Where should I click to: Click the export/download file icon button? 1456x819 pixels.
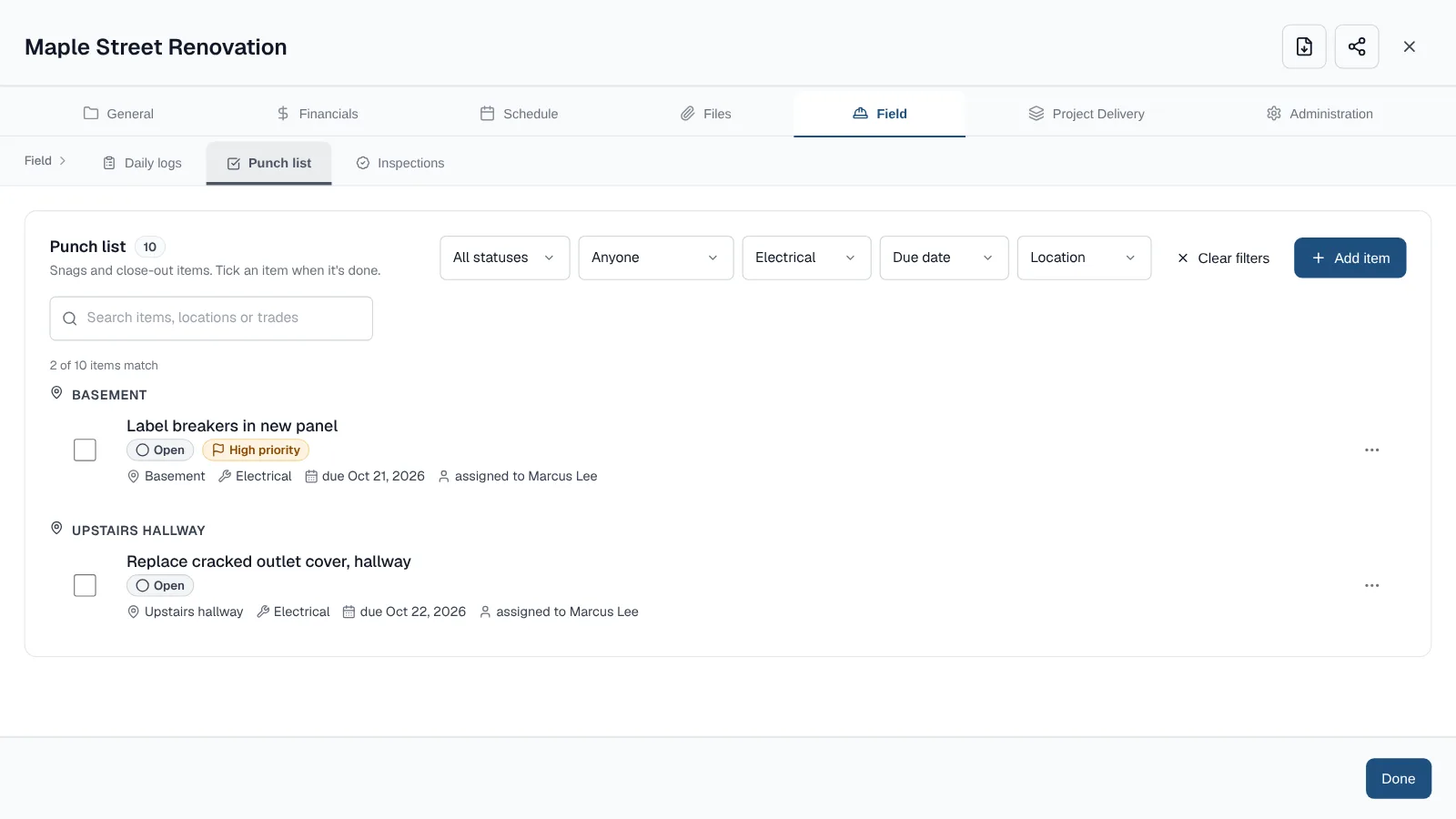[x=1304, y=46]
